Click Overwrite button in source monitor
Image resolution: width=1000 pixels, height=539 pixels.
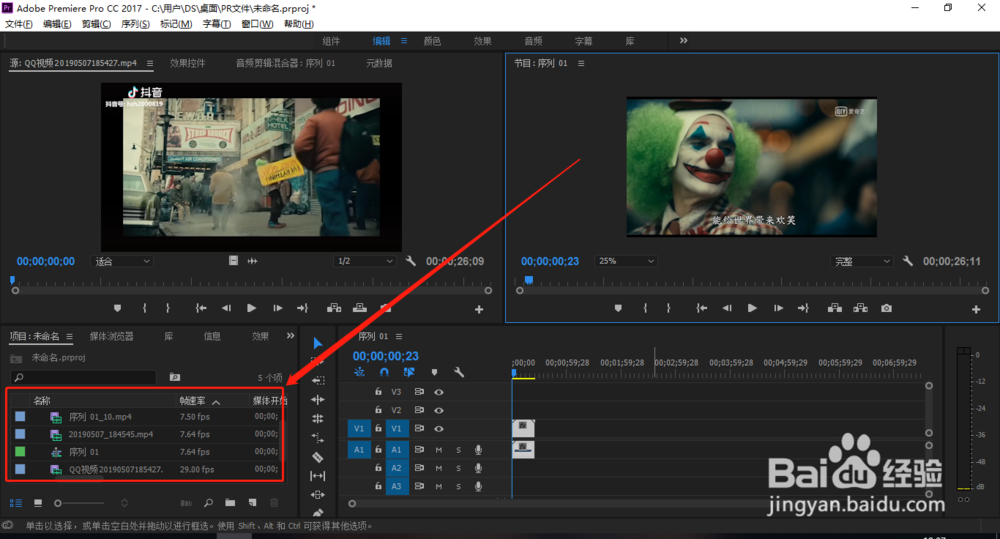click(x=360, y=308)
